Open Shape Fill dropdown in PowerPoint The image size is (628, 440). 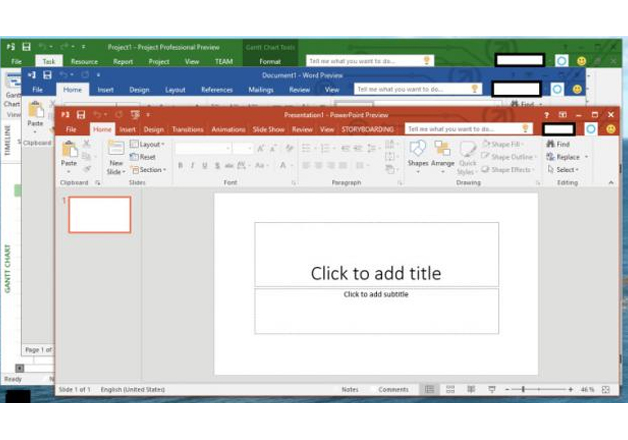point(503,144)
